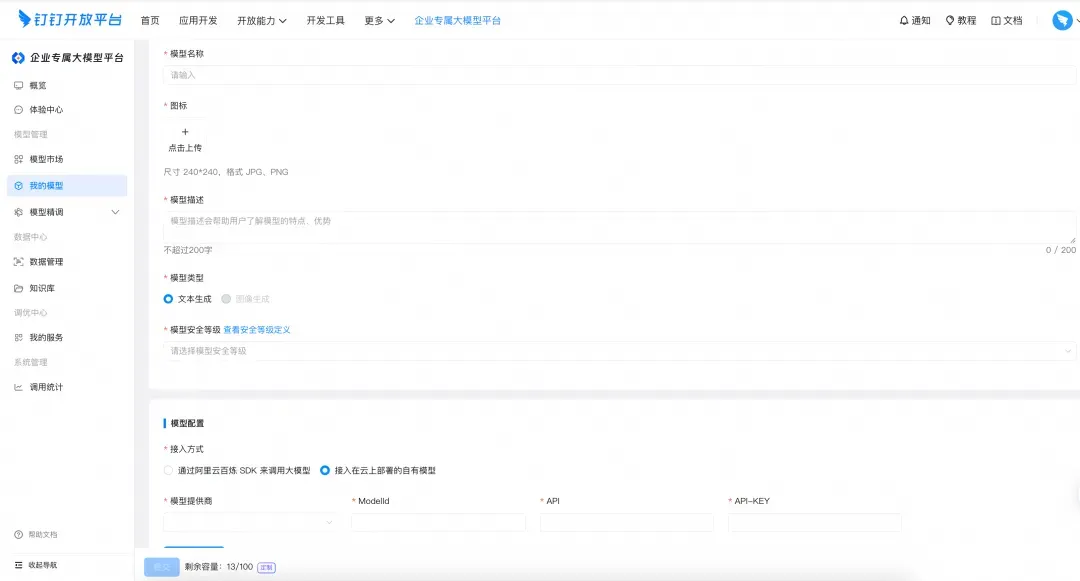Focus the API-KEY input field
The image size is (1080, 581).
click(815, 522)
